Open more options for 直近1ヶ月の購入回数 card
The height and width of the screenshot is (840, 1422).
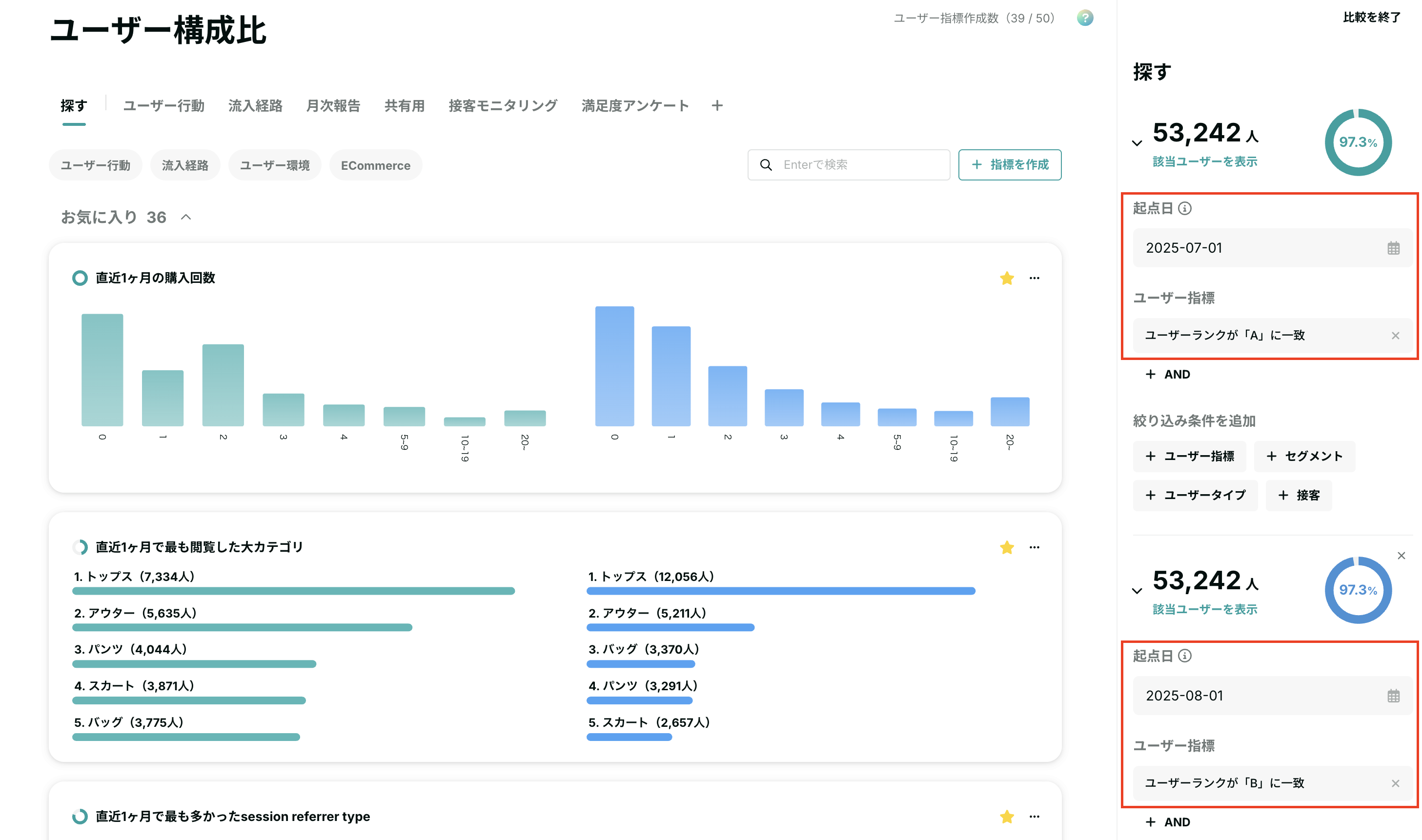pyautogui.click(x=1034, y=278)
